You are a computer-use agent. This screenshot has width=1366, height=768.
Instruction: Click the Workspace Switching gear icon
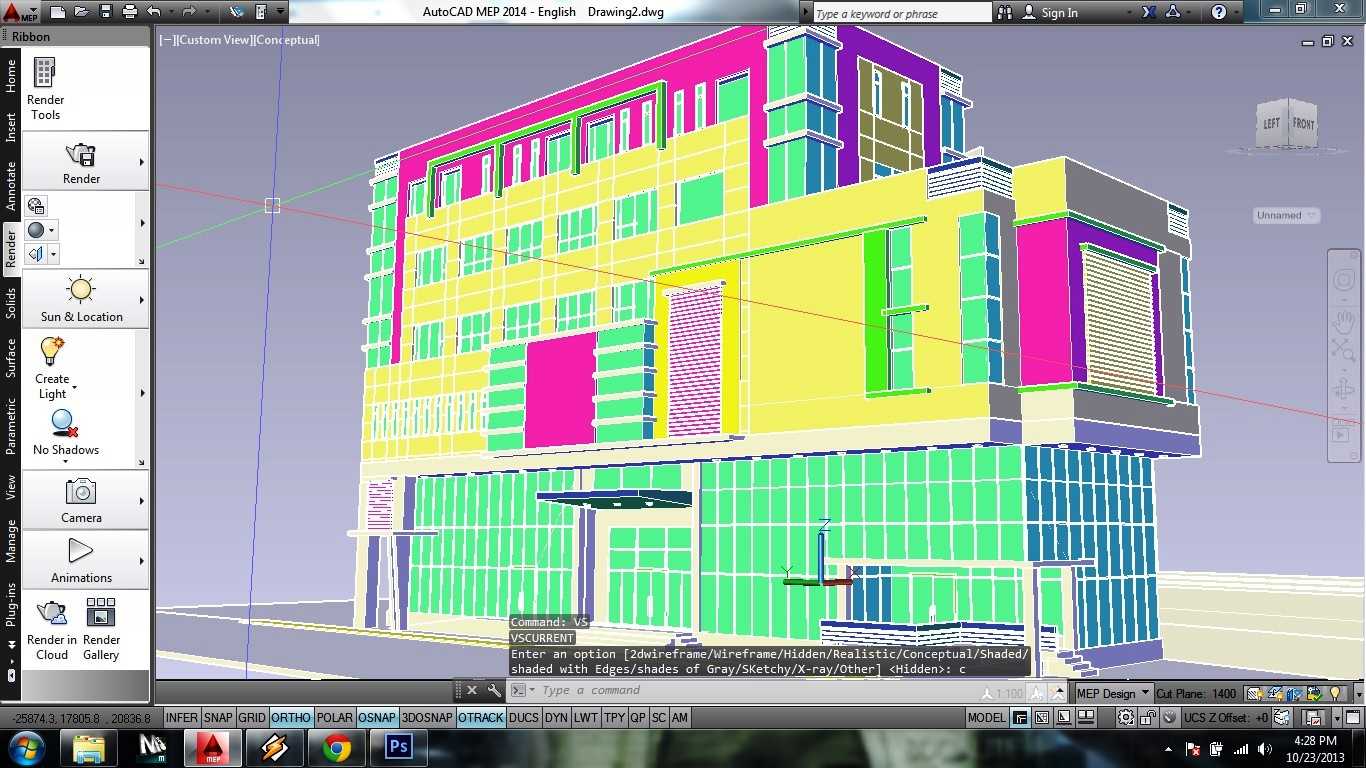[x=1127, y=718]
